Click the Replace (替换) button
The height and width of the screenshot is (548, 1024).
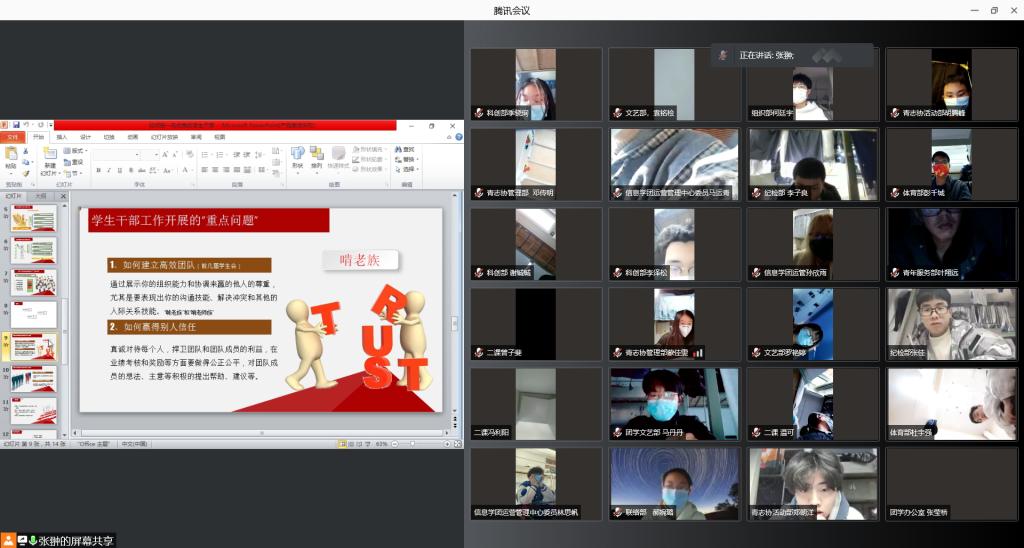point(406,159)
